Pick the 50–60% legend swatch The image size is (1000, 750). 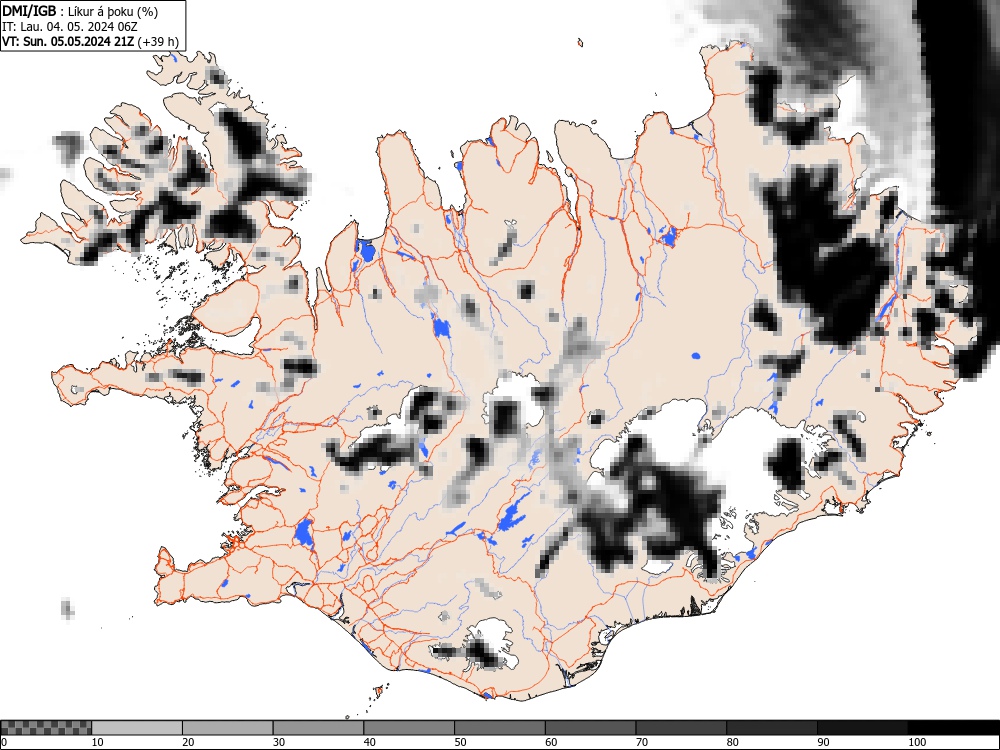click(x=500, y=728)
